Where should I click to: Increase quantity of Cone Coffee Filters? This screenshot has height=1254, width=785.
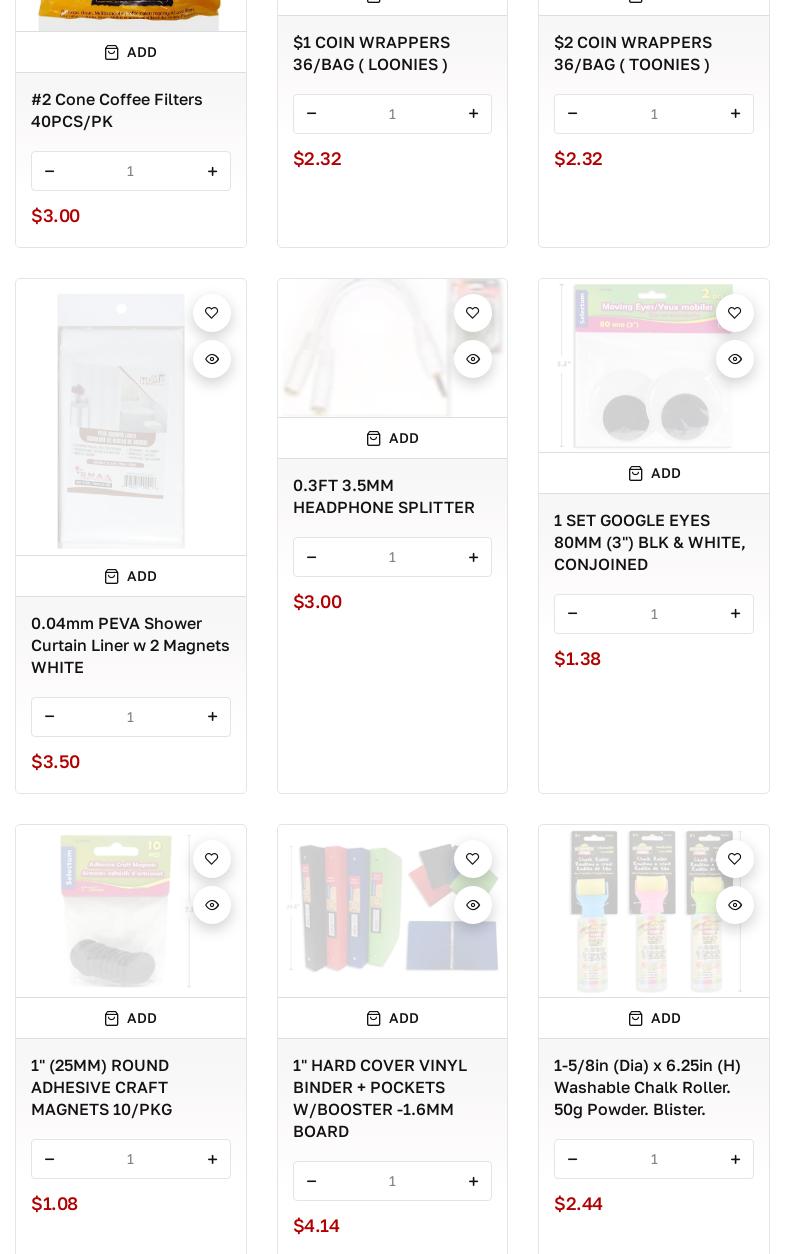pyautogui.click(x=212, y=171)
